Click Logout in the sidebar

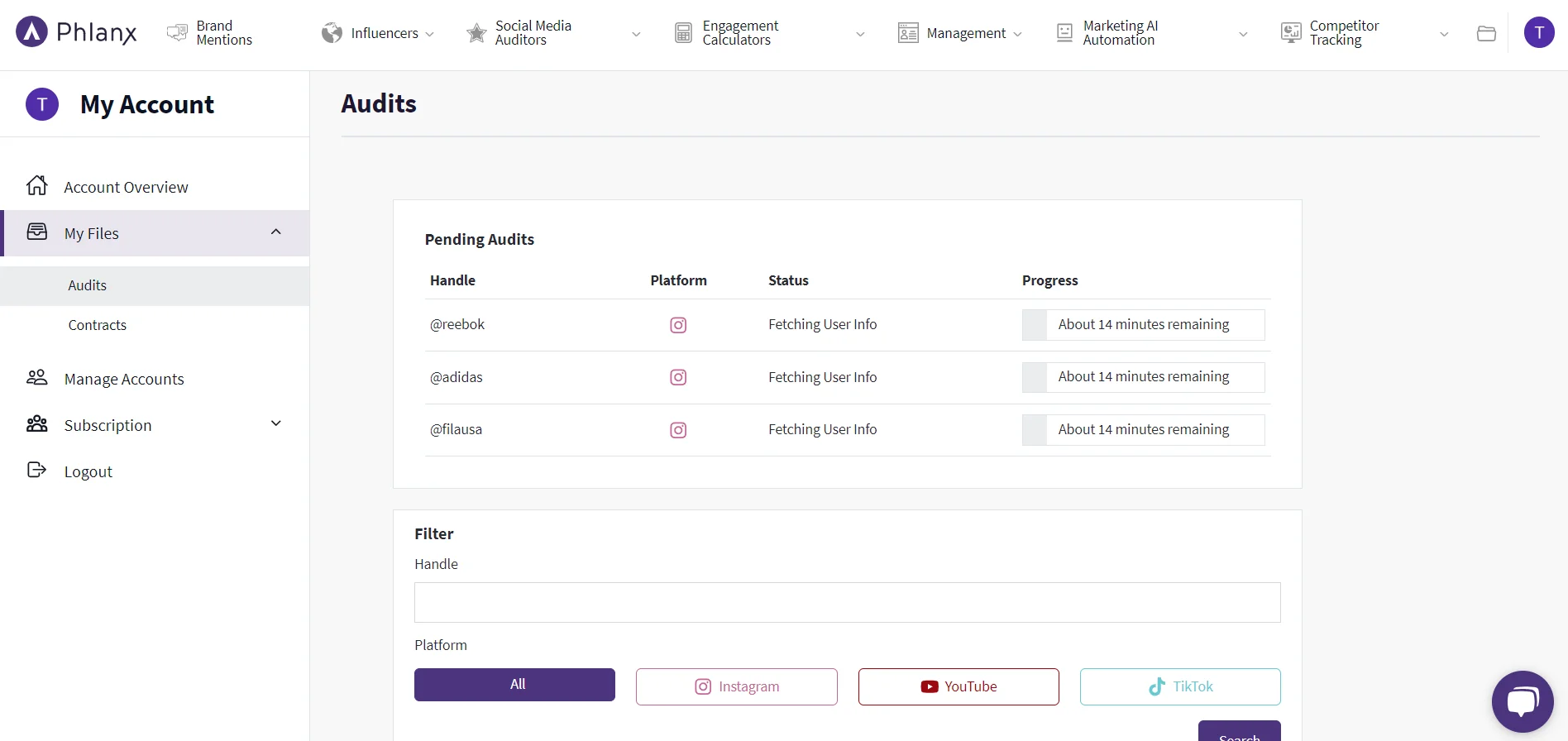[x=88, y=471]
